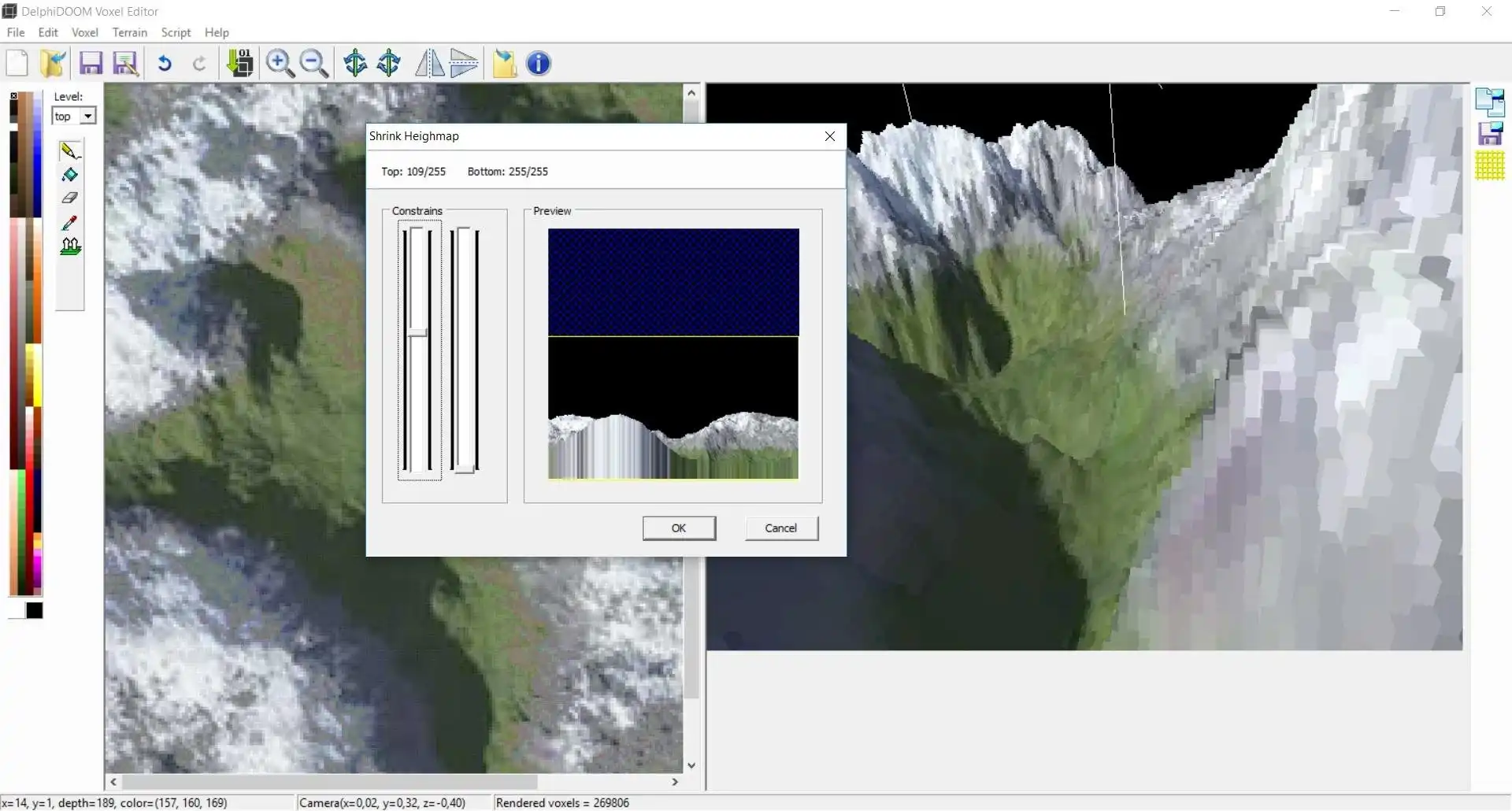Pick the eyedropper color picker tool
1512x811 pixels.
(x=70, y=223)
